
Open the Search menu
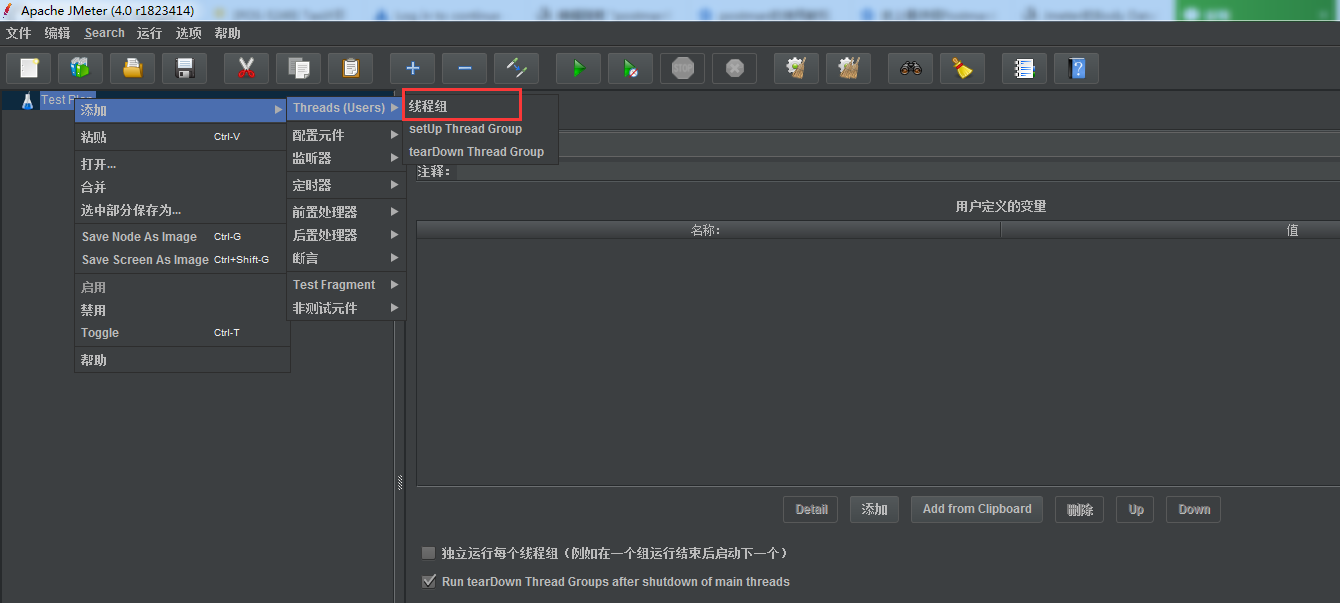click(105, 33)
